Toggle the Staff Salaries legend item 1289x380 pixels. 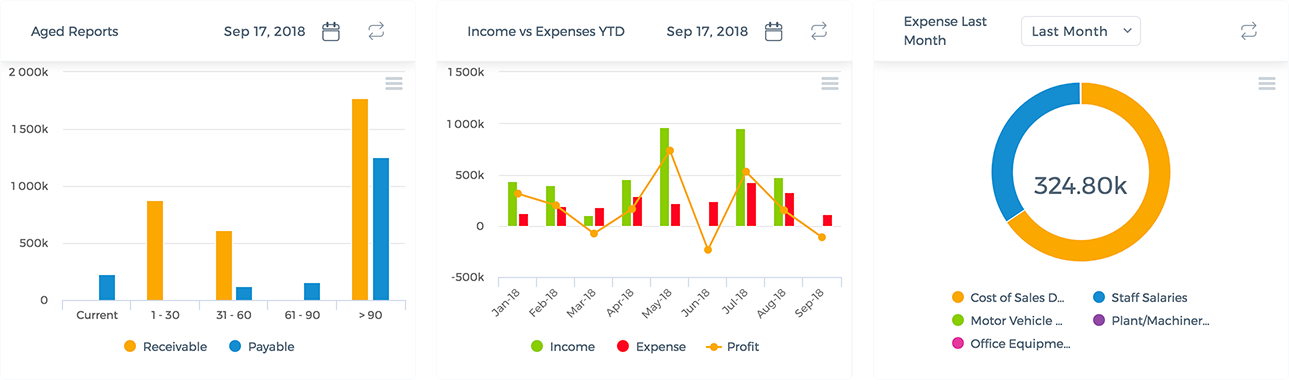click(x=1139, y=298)
